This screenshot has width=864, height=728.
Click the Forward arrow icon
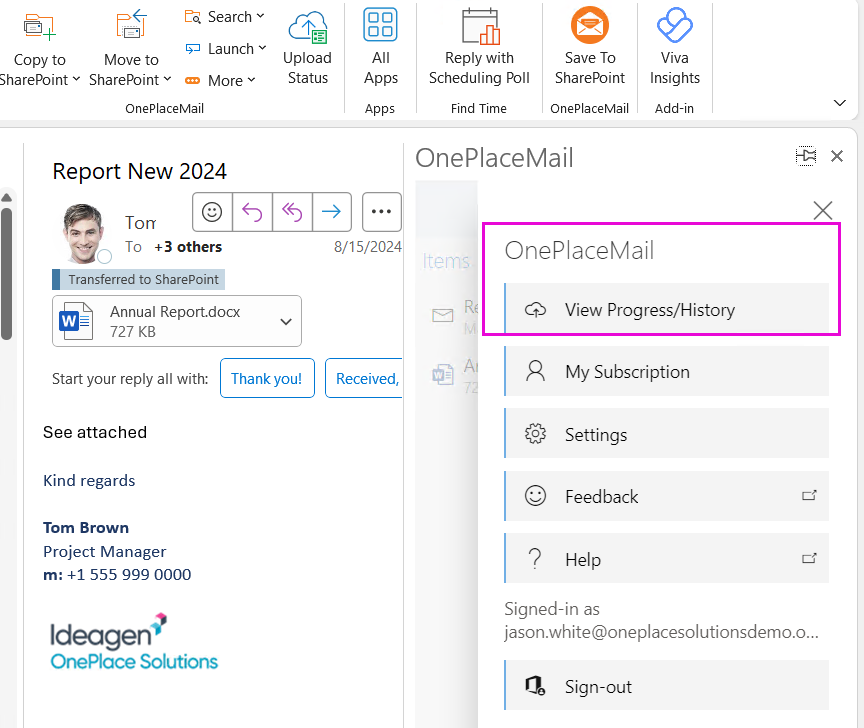[331, 212]
